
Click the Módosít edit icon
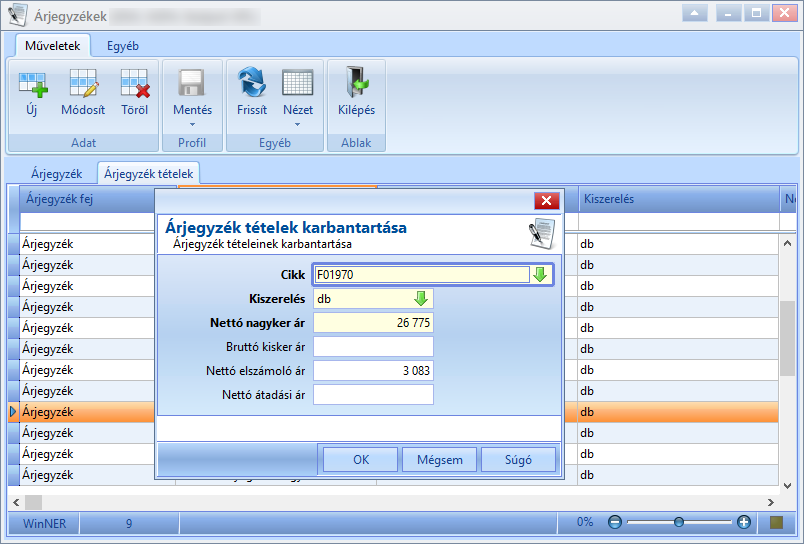[x=83, y=83]
